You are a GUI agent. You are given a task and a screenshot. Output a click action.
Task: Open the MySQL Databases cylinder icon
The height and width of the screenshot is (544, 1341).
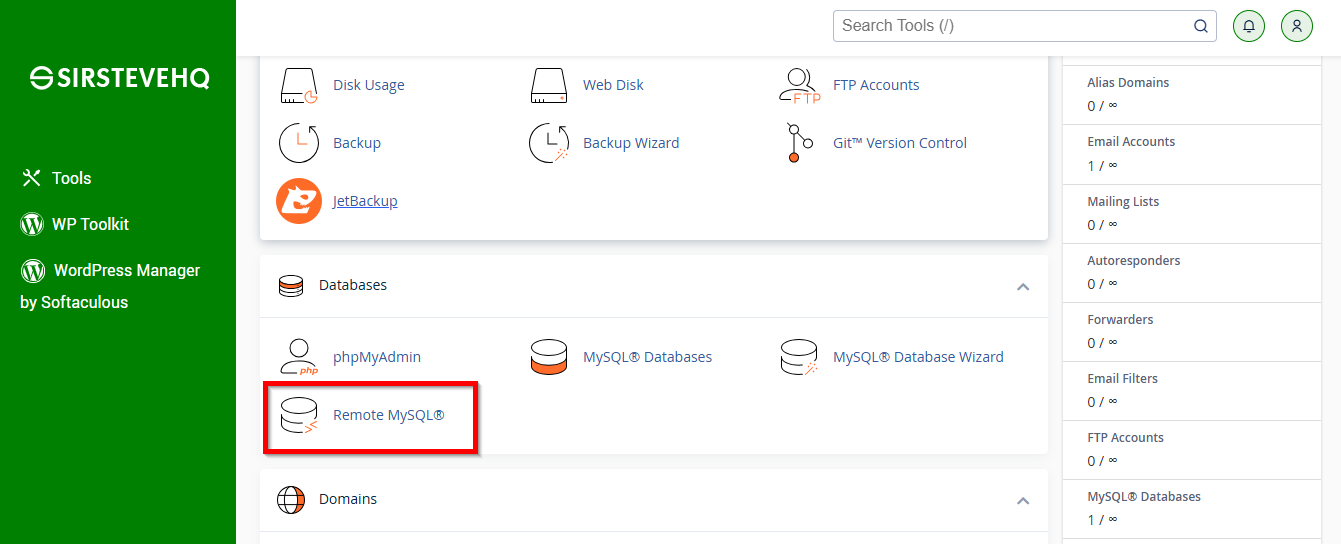click(x=549, y=357)
